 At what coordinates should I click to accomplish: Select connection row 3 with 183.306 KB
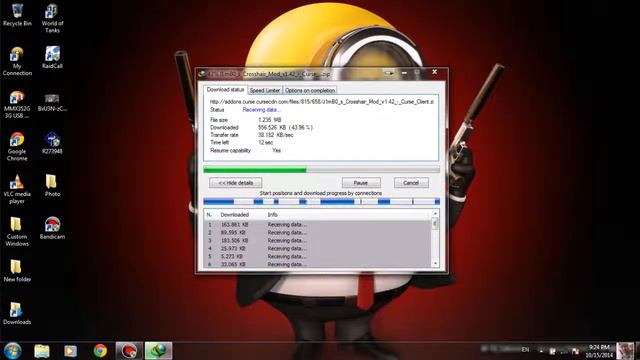click(317, 240)
